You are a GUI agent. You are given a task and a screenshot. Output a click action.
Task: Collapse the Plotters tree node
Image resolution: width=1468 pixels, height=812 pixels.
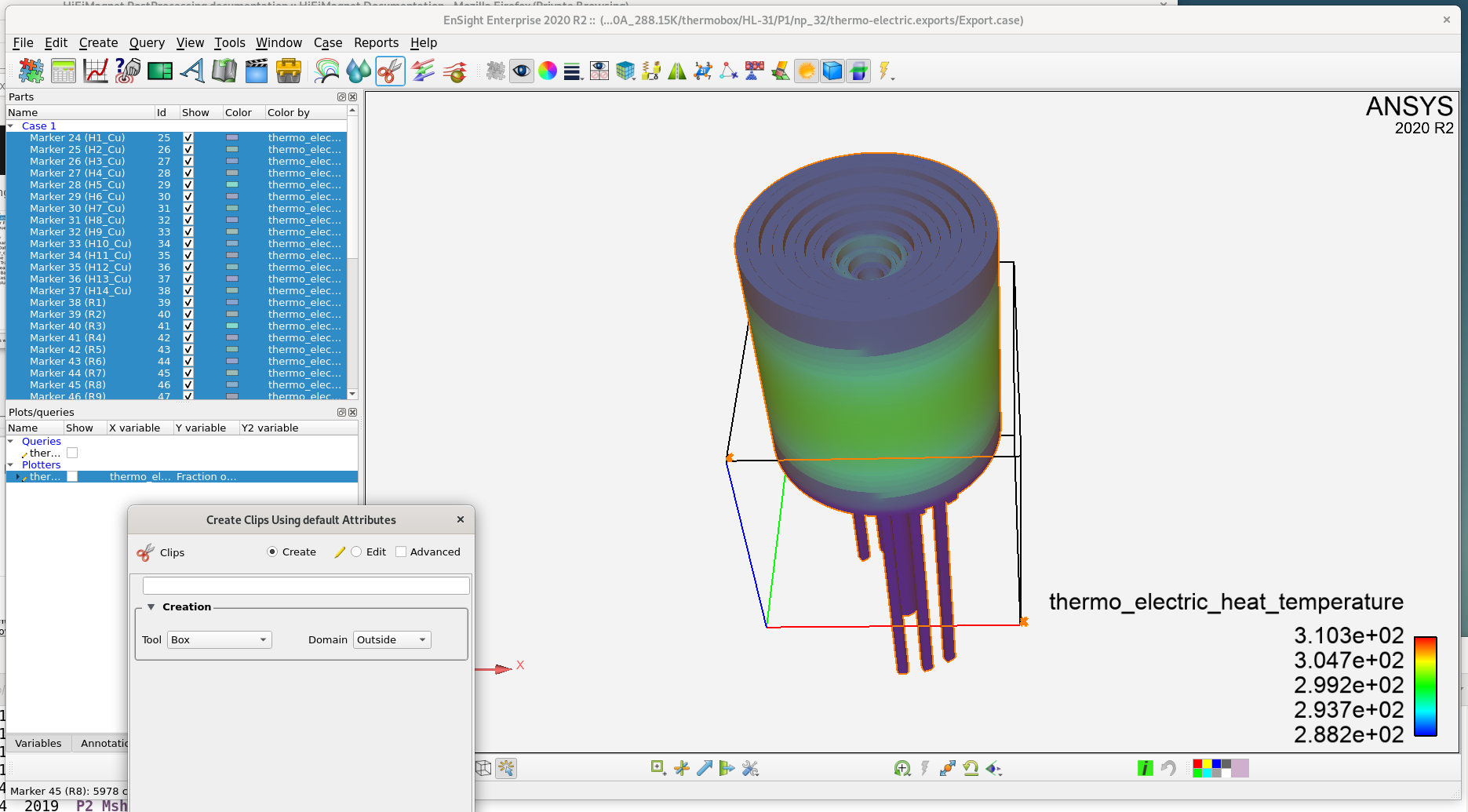(11, 464)
